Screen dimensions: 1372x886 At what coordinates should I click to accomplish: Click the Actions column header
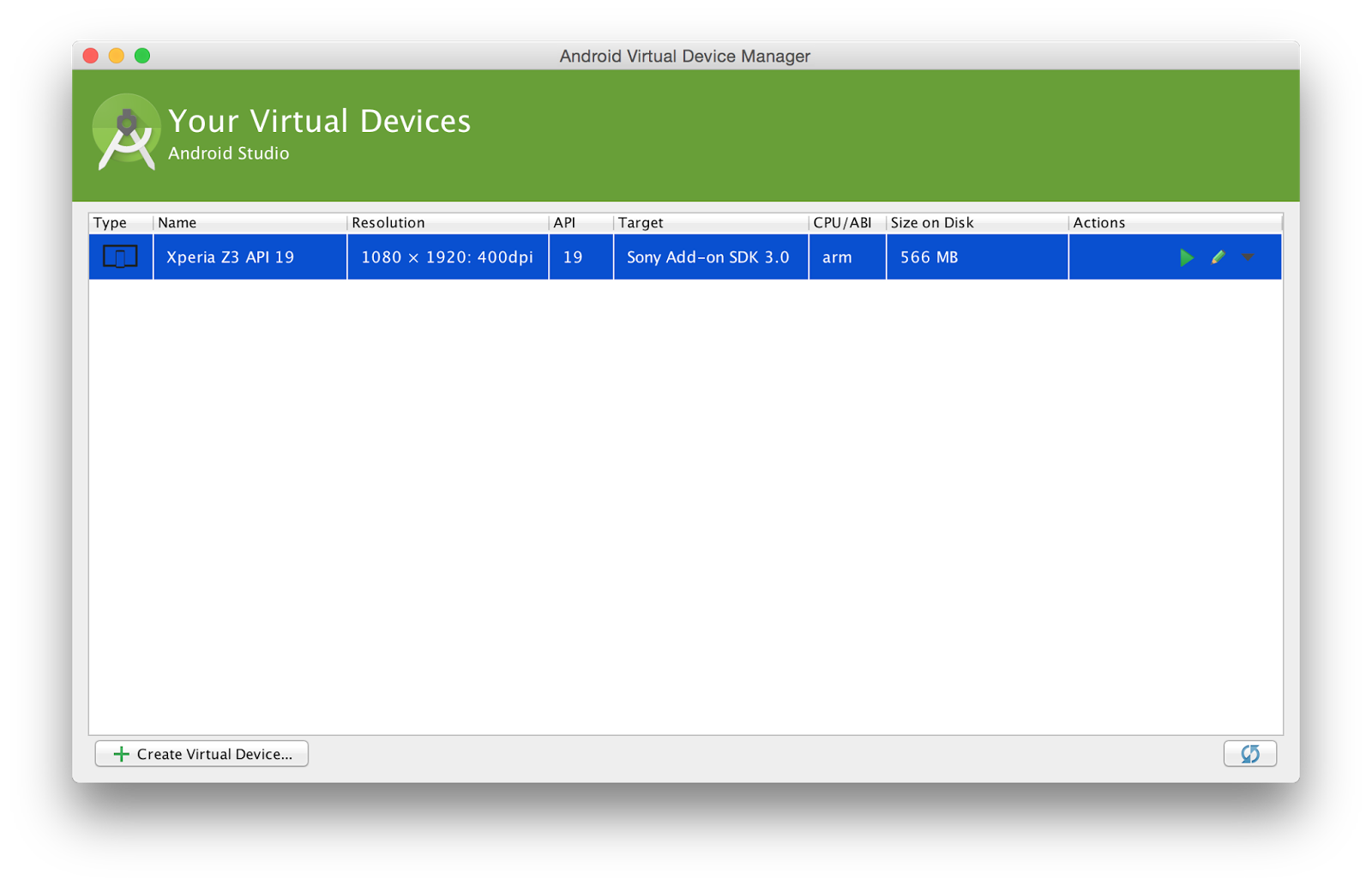coord(1176,223)
